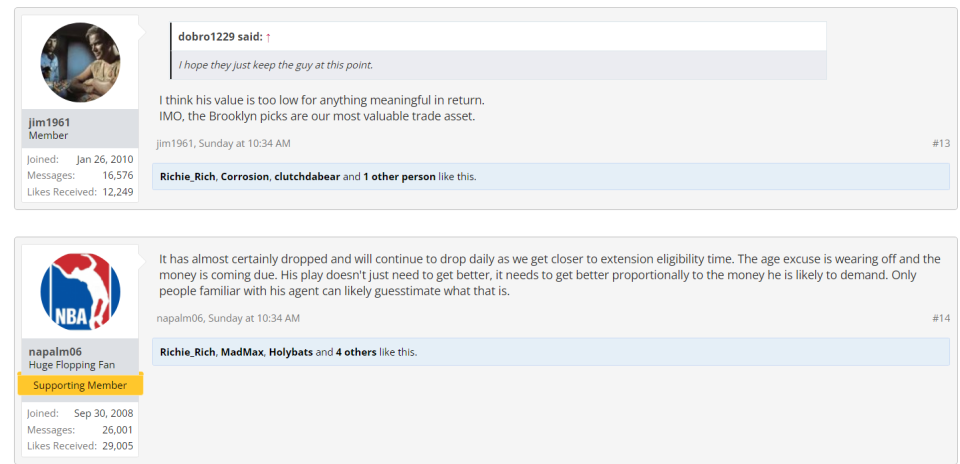This screenshot has width=960, height=464.
Task: Click jim1961's Member title
Action: pos(48,135)
